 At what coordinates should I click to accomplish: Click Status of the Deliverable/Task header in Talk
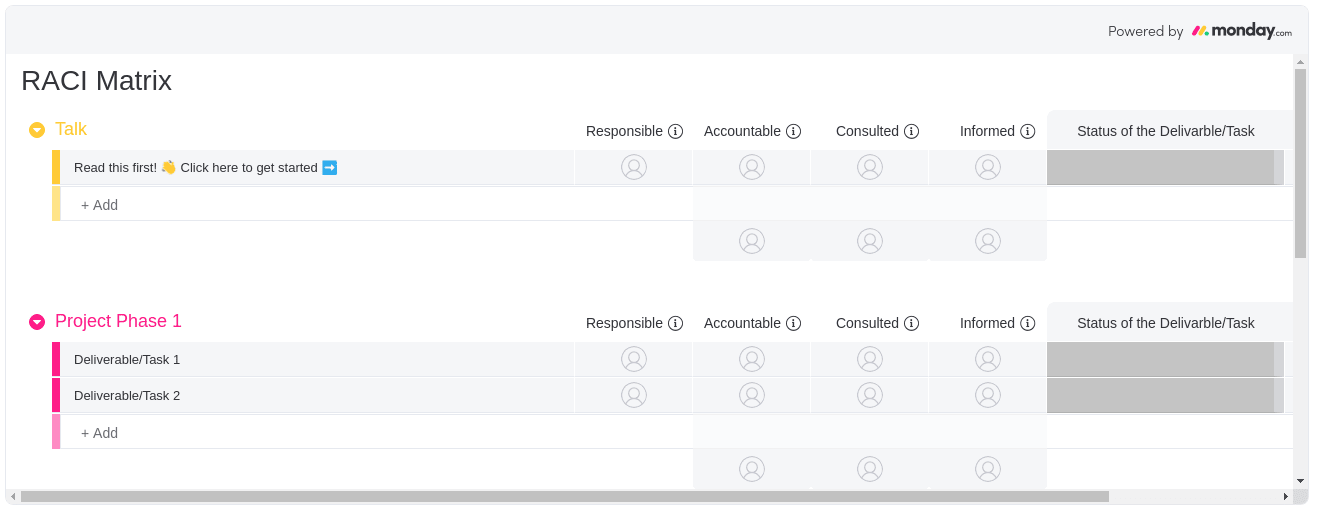tap(1165, 131)
